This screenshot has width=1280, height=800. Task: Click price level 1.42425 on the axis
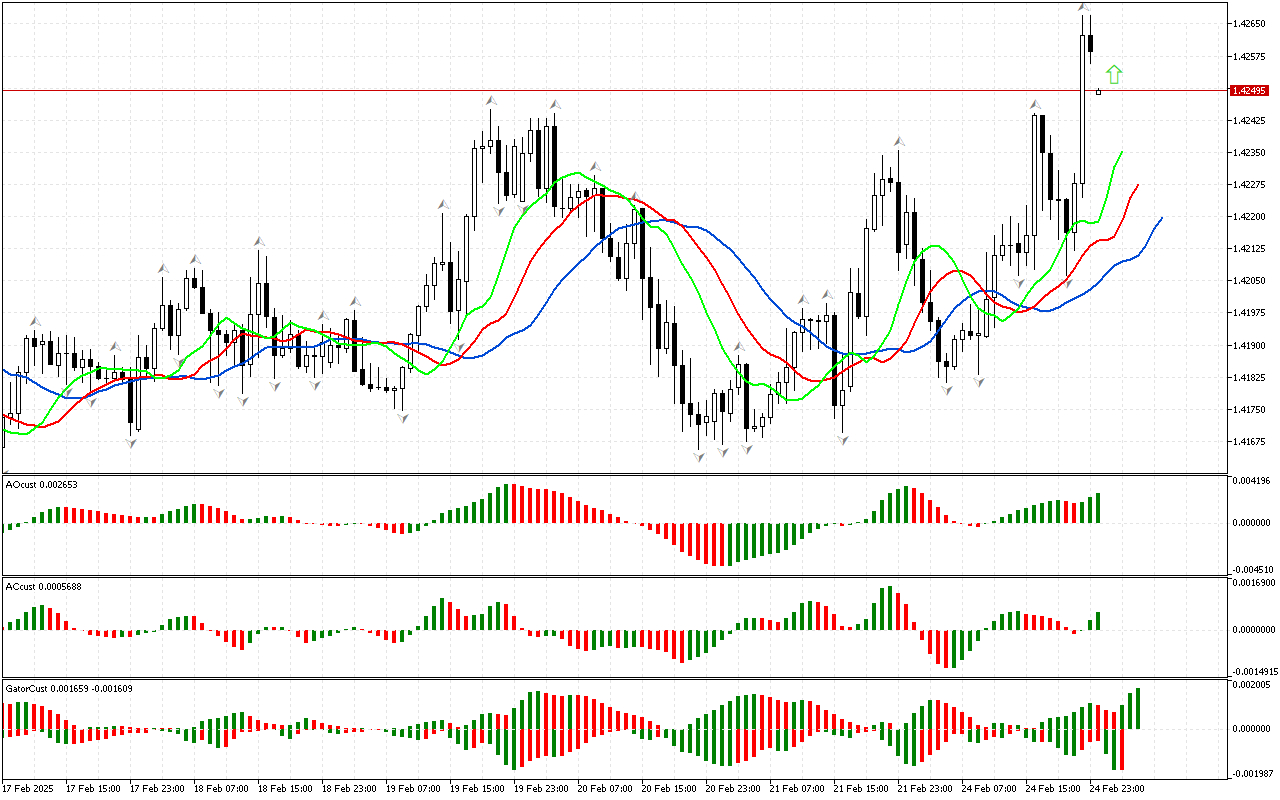[x=1250, y=121]
